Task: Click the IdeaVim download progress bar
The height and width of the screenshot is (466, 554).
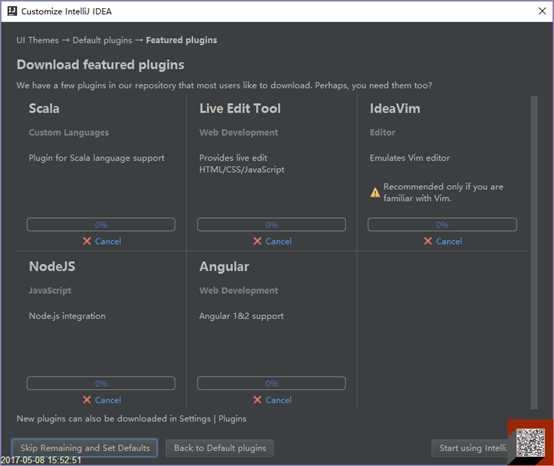Action: [442, 225]
